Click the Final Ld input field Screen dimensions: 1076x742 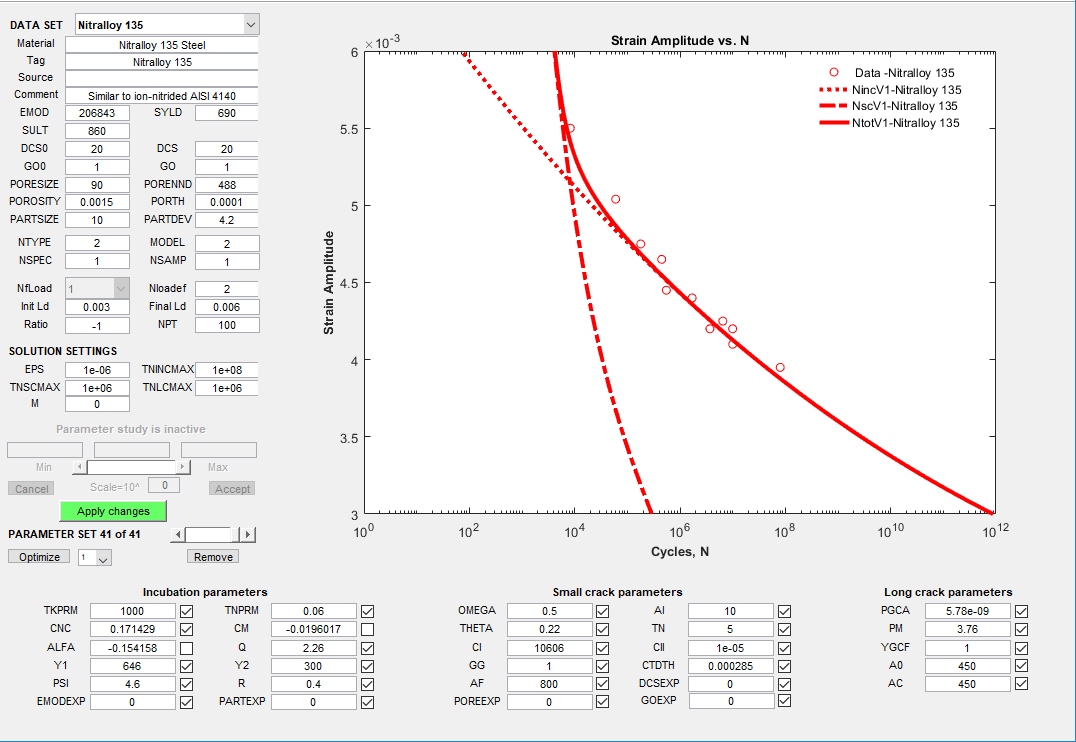click(227, 307)
